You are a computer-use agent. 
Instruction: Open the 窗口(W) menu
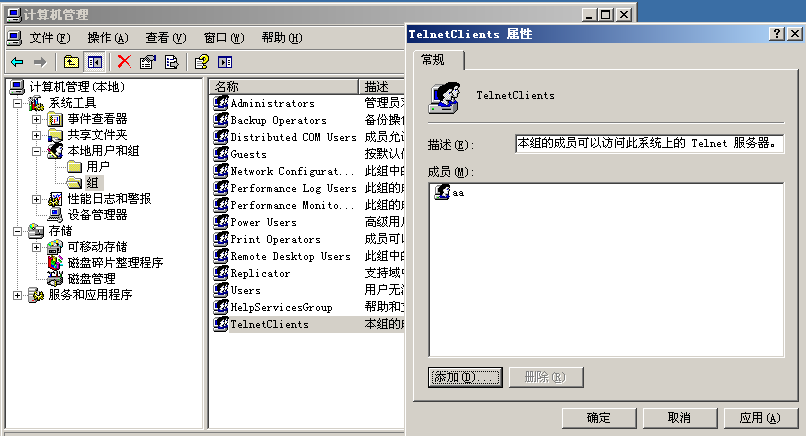224,38
